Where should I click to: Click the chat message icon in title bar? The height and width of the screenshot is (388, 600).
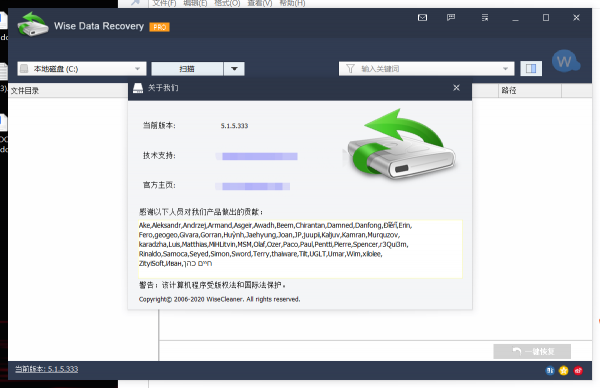point(451,18)
